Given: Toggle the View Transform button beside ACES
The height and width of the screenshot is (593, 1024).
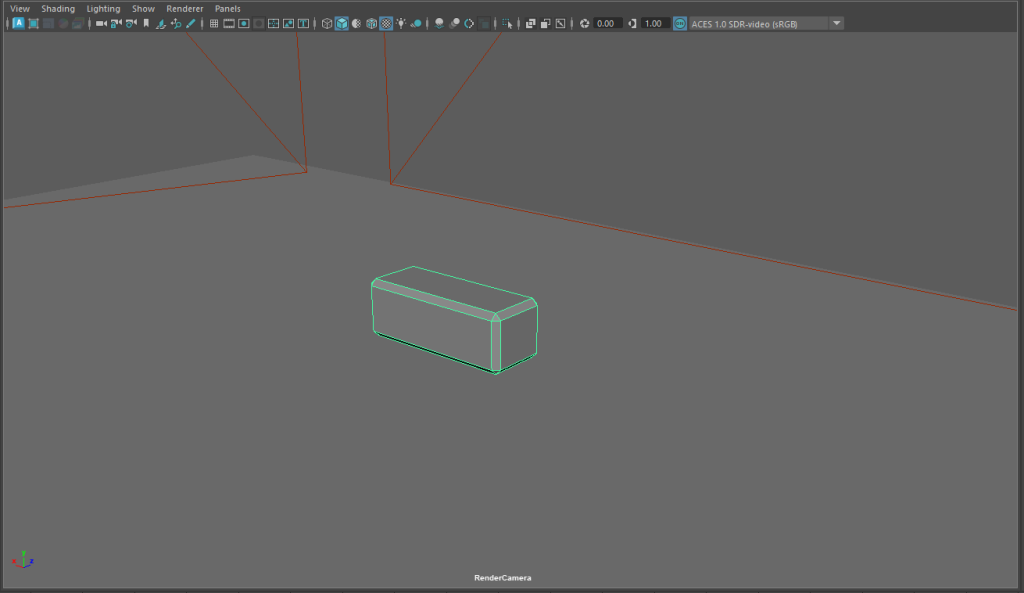Looking at the screenshot, I should tap(680, 23).
